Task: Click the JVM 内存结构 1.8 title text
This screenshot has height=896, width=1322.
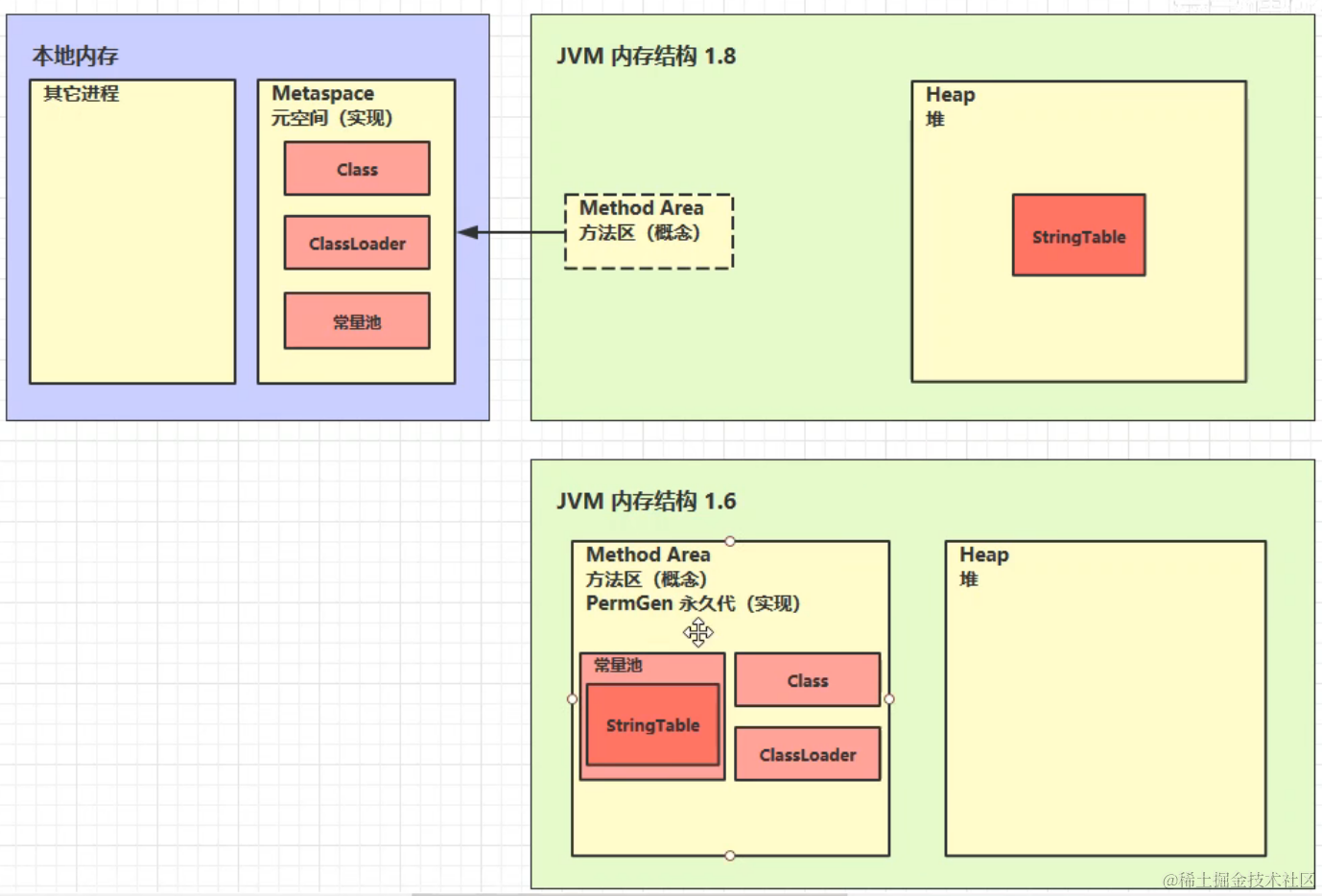Action: (646, 56)
